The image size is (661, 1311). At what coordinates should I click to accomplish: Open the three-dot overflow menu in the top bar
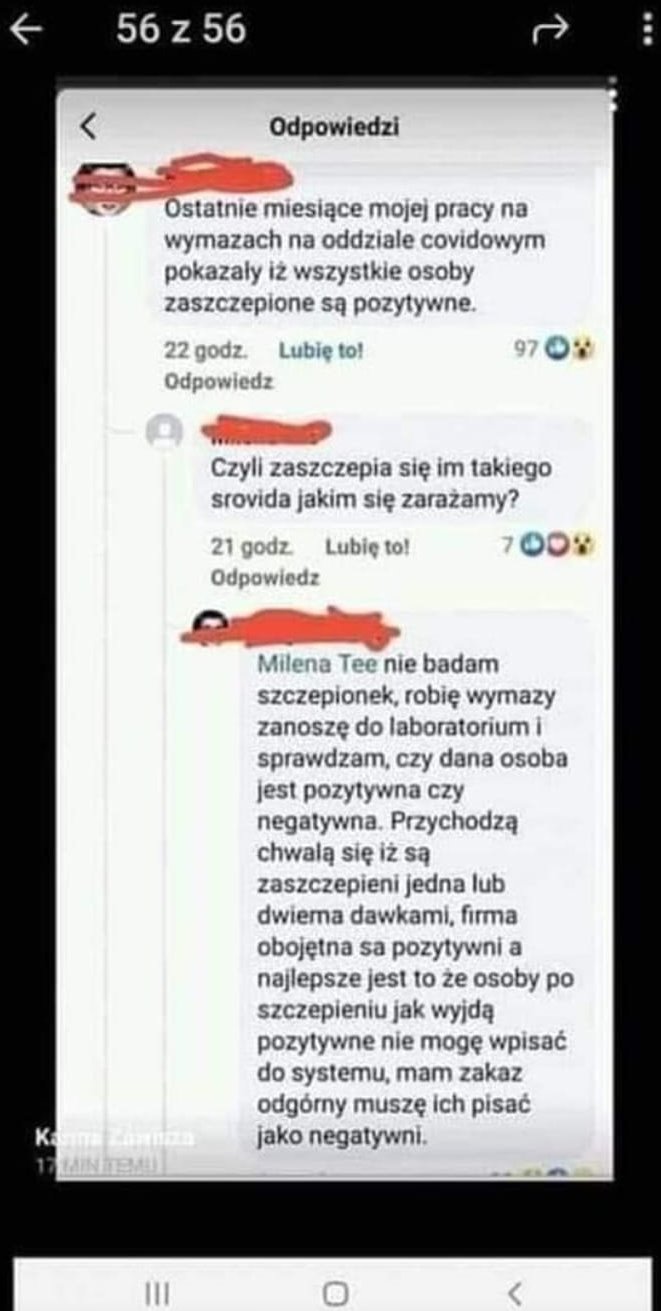[646, 31]
